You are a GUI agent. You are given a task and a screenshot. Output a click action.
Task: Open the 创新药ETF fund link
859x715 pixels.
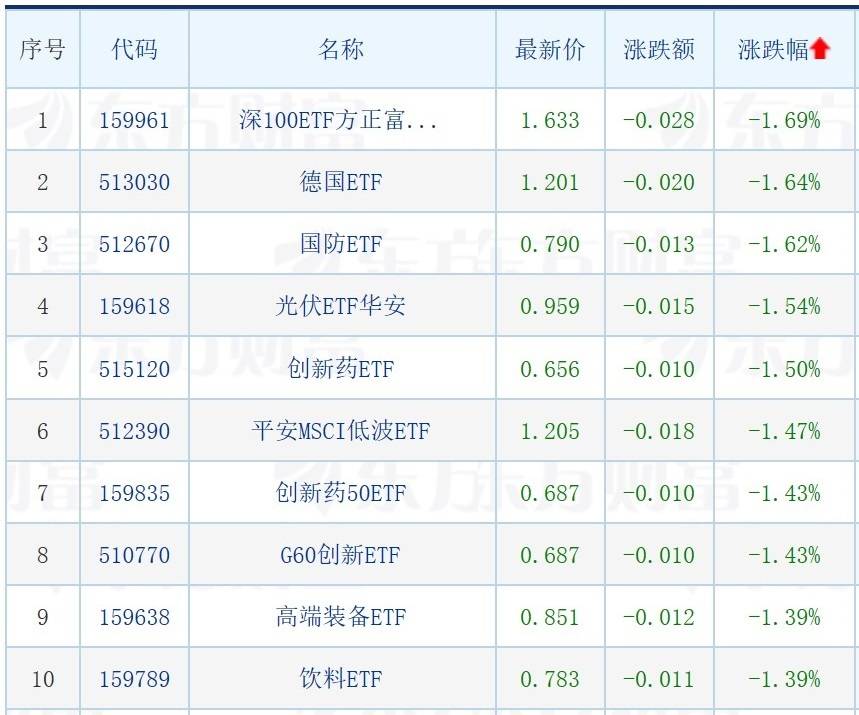click(x=341, y=368)
